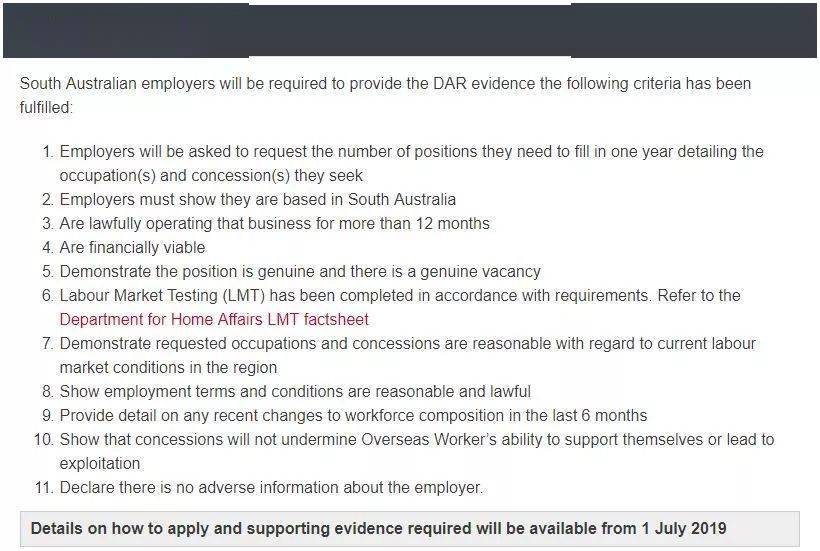Open the Department for Home Affairs LMT factsheet link

point(214,319)
